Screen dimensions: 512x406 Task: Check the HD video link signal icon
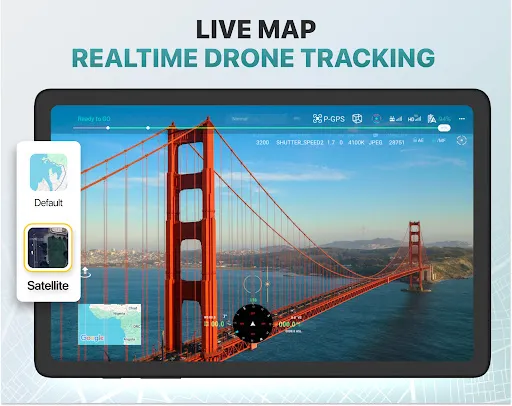click(414, 118)
